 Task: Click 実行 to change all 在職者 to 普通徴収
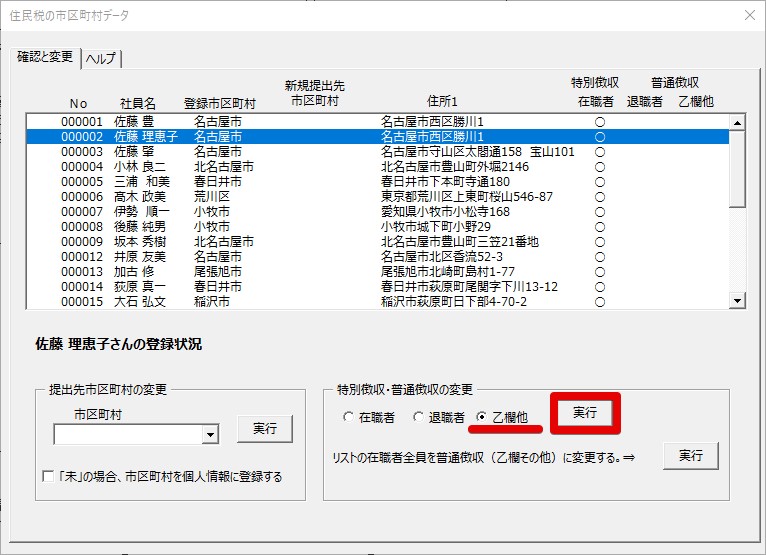coord(690,455)
